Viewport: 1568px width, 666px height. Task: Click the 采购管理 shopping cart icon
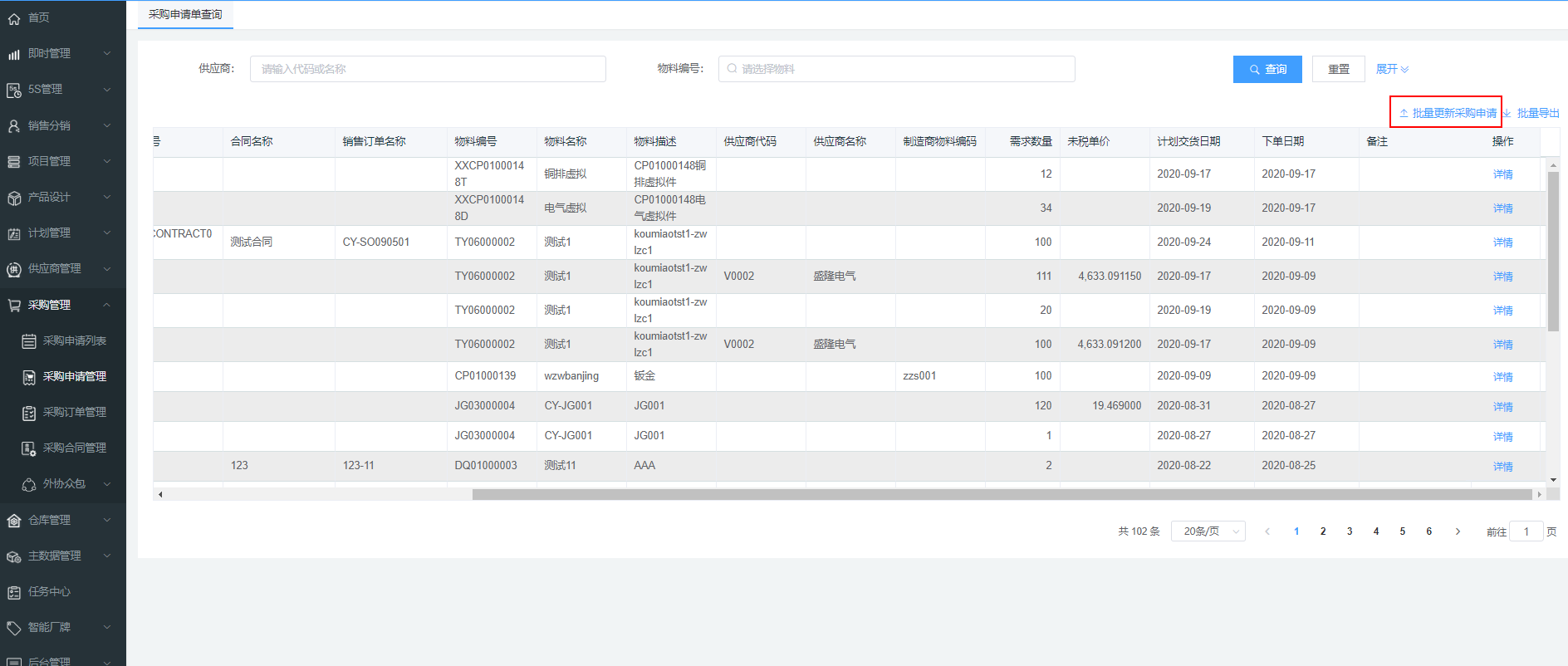point(14,306)
